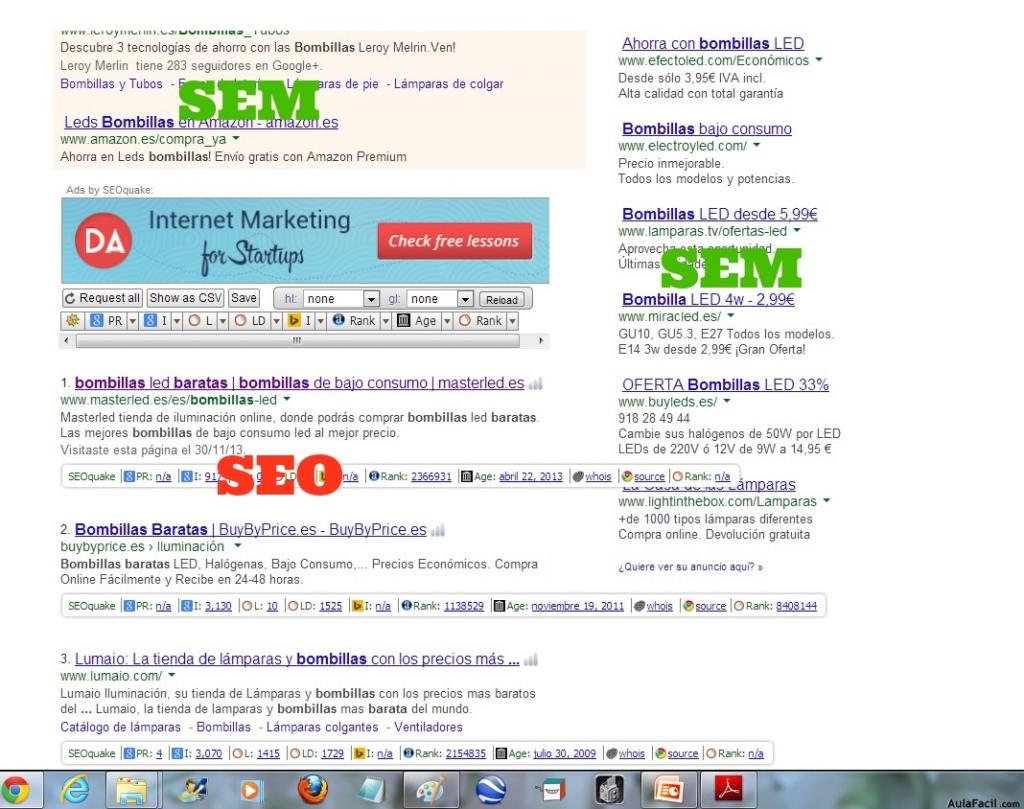Screen dimensions: 1024x809
Task: Click Rank value 8408144 in BuyByPrice bar
Action: tap(796, 606)
